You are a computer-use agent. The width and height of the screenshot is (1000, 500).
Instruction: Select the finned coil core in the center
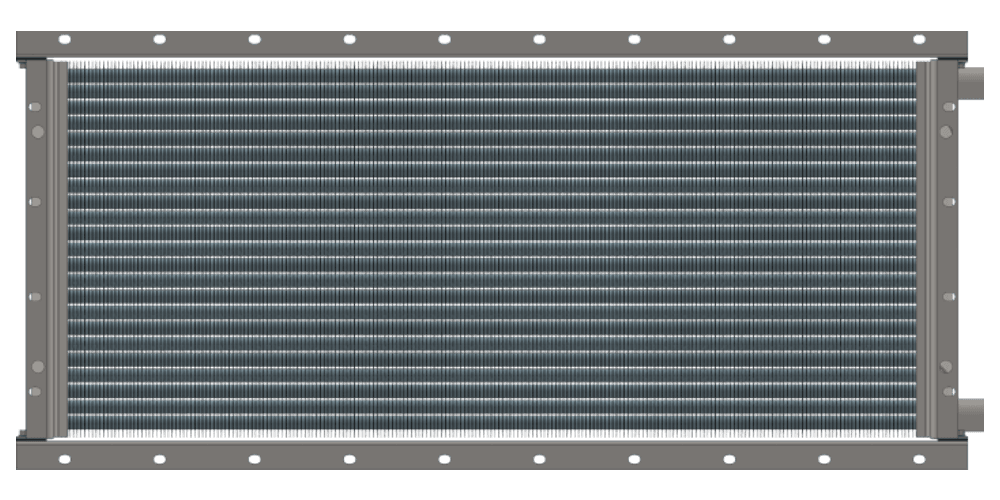pyautogui.click(x=490, y=250)
